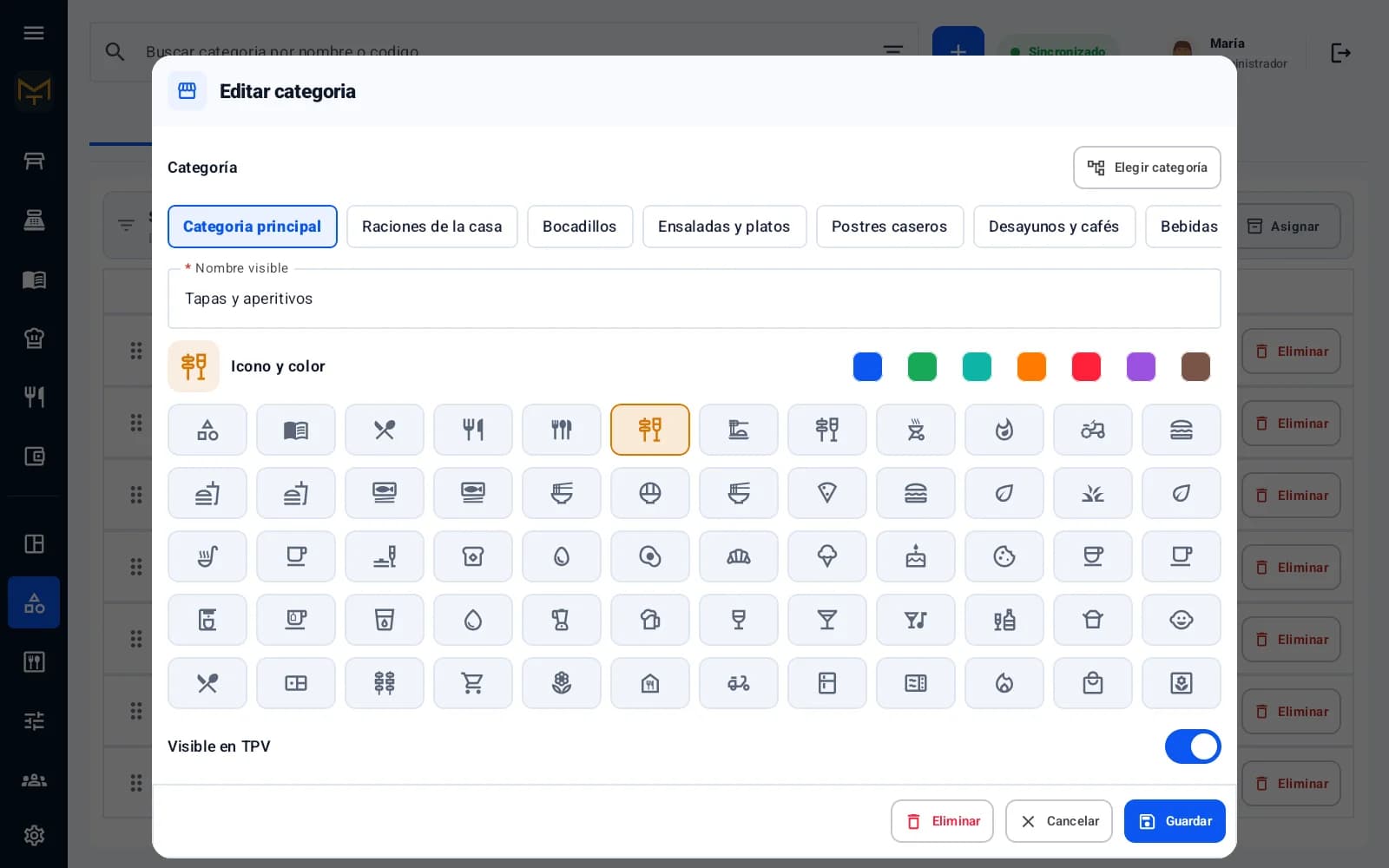1389x868 pixels.
Task: Open the hamburger menu in the sidebar
Action: coord(34,33)
